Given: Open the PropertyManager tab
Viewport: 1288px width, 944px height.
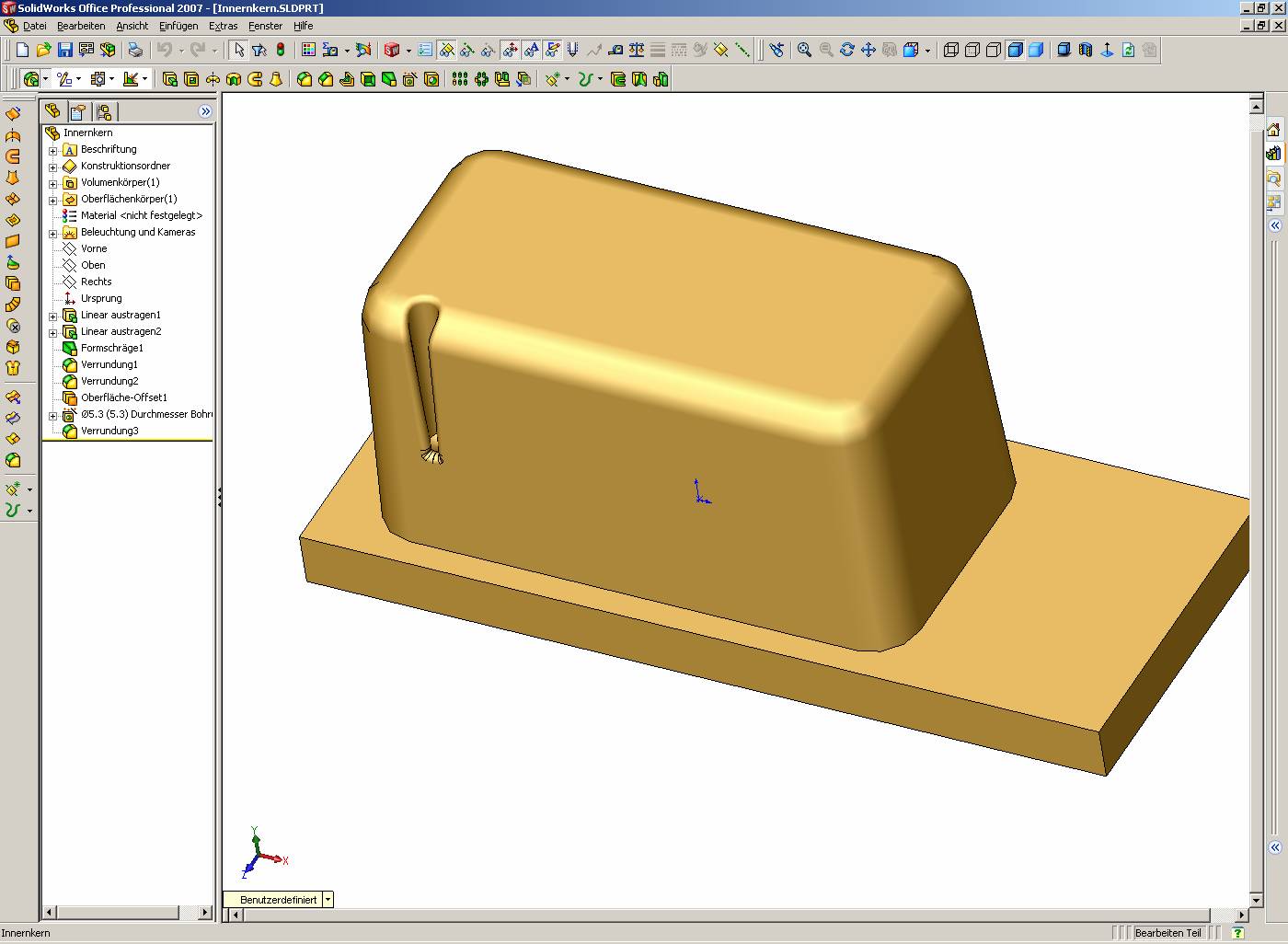Looking at the screenshot, I should coord(78,112).
